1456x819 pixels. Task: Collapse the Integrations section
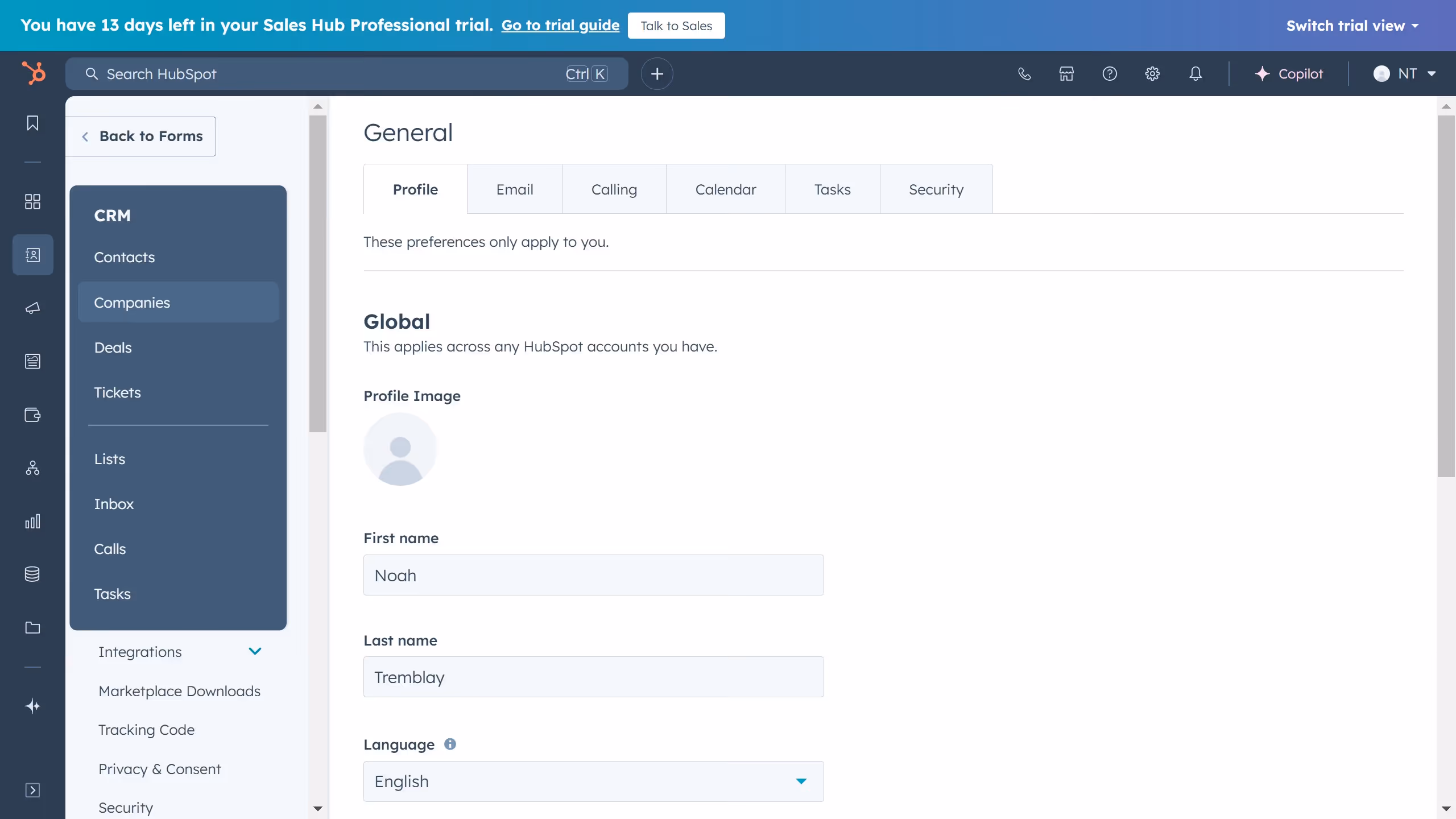tap(254, 651)
